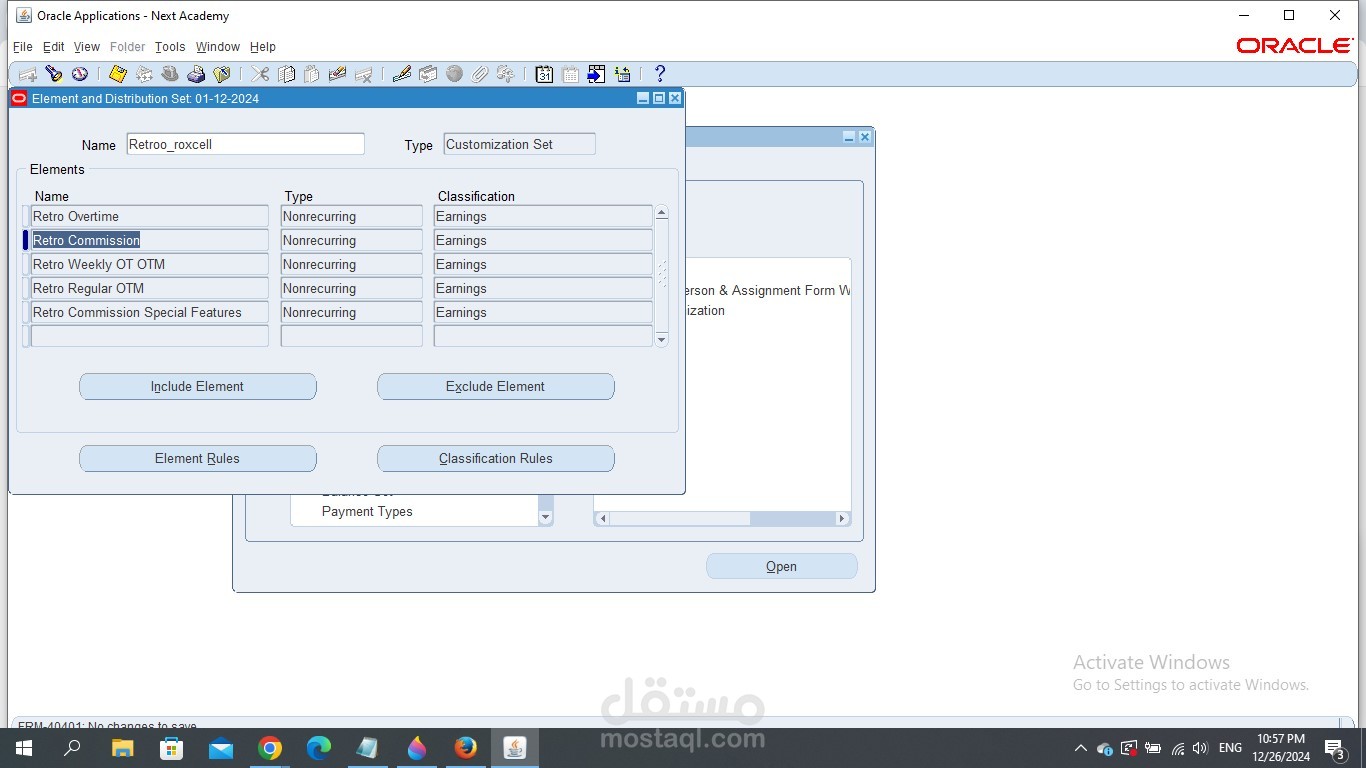This screenshot has height=768, width=1366.
Task: Open Google Chrome from the taskbar
Action: click(269, 748)
